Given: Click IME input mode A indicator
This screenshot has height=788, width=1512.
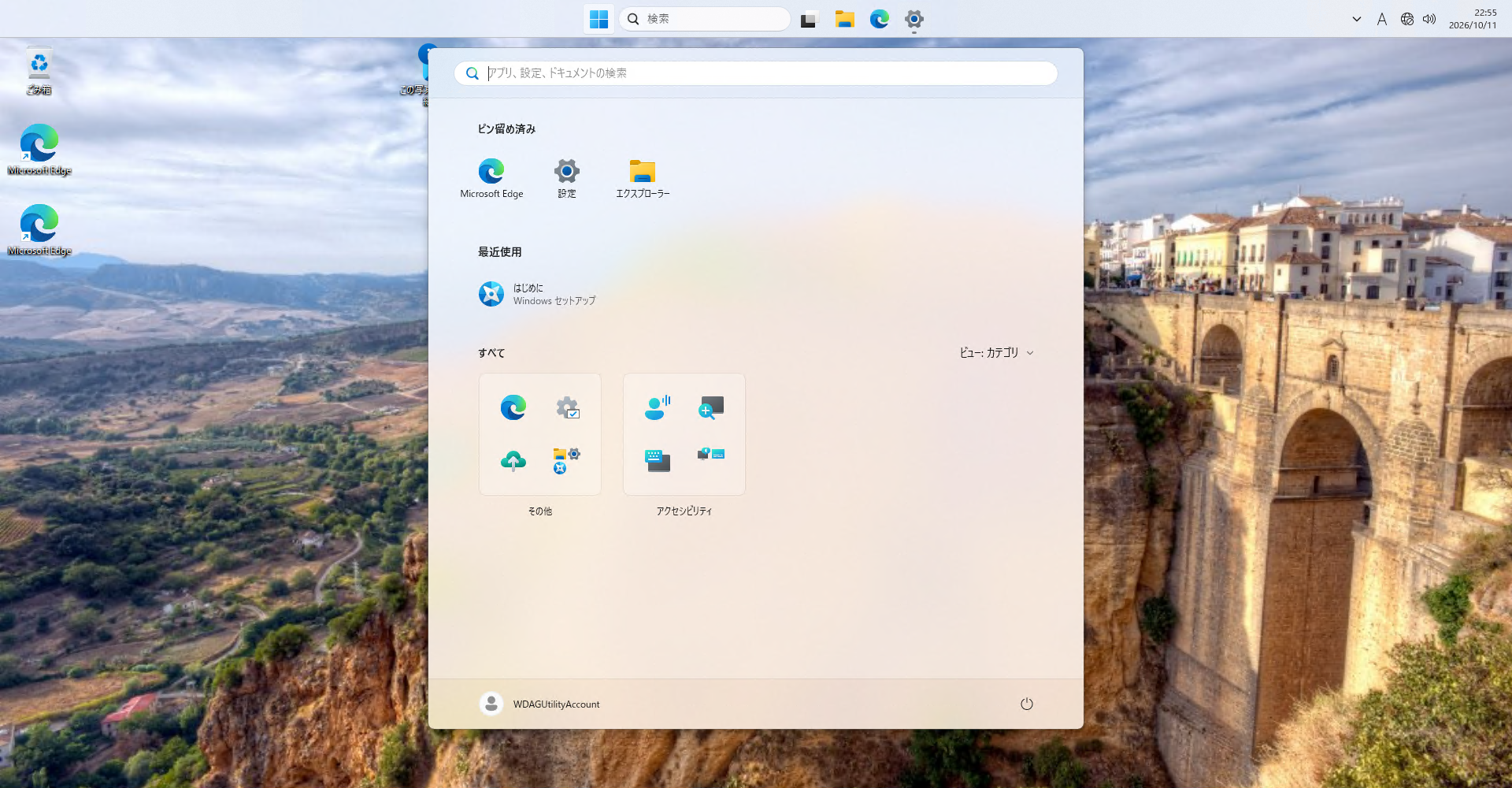Looking at the screenshot, I should (x=1382, y=19).
